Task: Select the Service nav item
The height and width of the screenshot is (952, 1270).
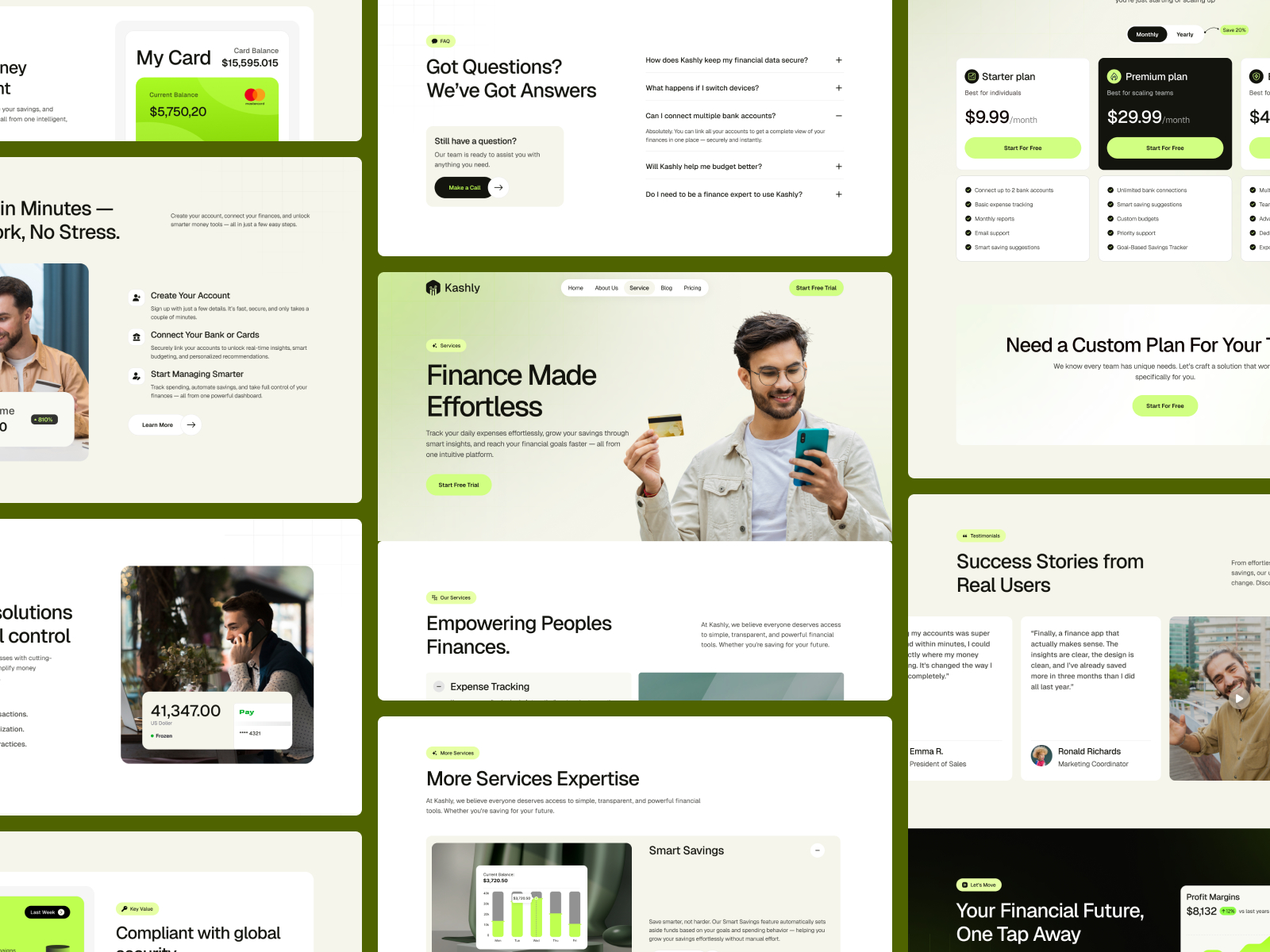Action: [x=639, y=288]
